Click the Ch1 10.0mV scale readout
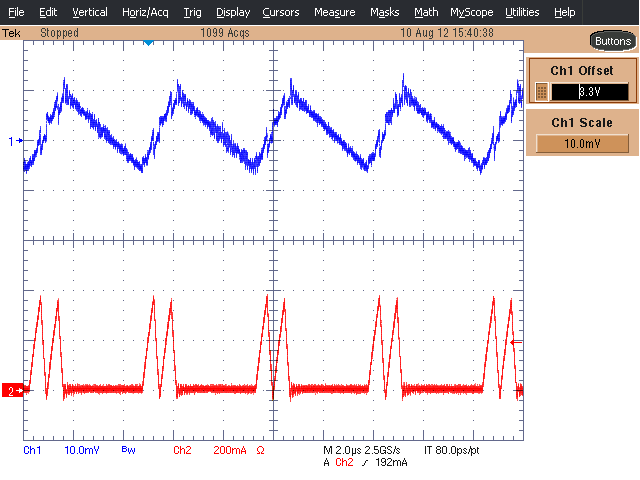The height and width of the screenshot is (480, 640). click(x=82, y=450)
